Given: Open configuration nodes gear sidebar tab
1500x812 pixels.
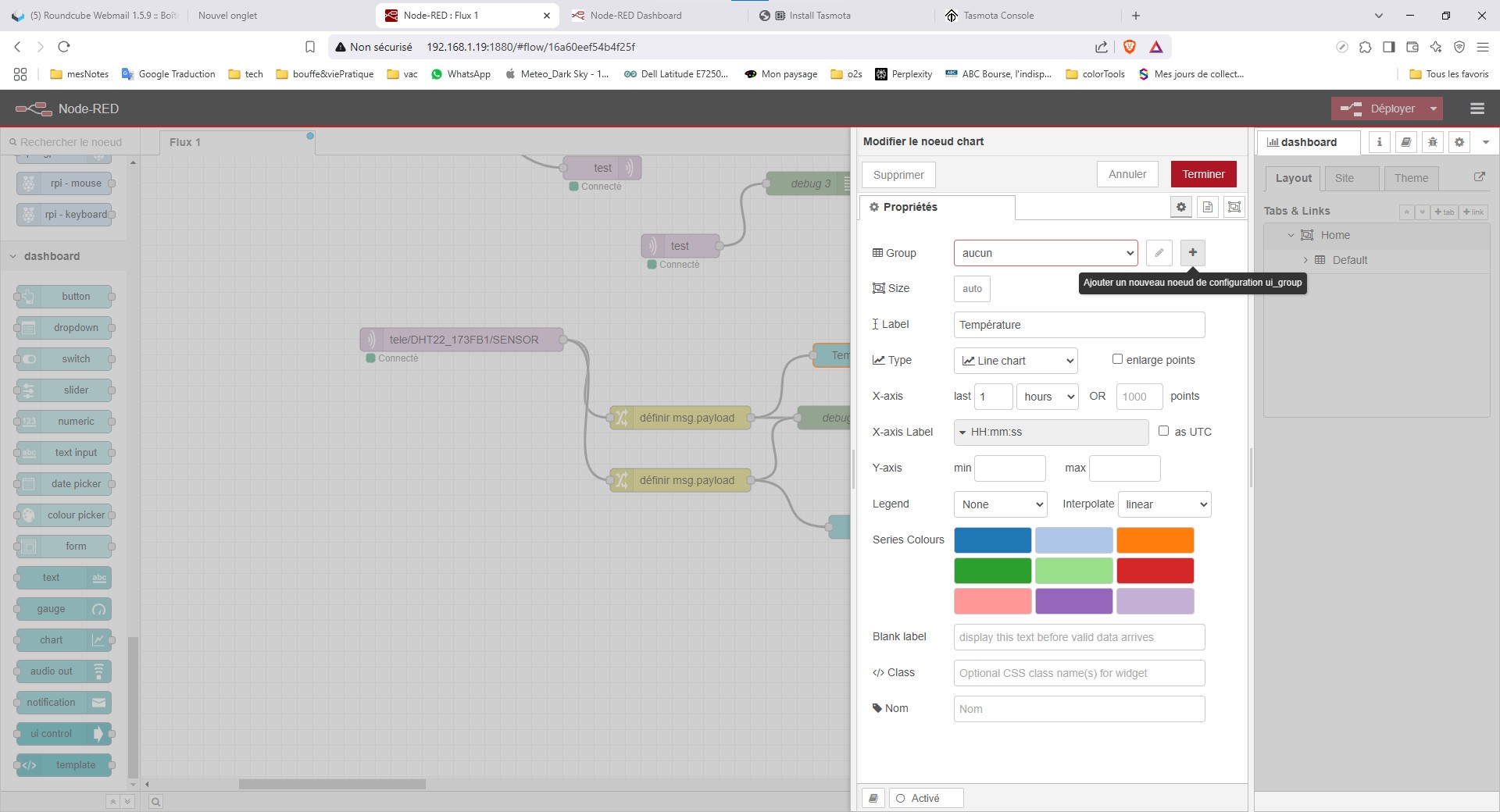Looking at the screenshot, I should tap(1459, 142).
